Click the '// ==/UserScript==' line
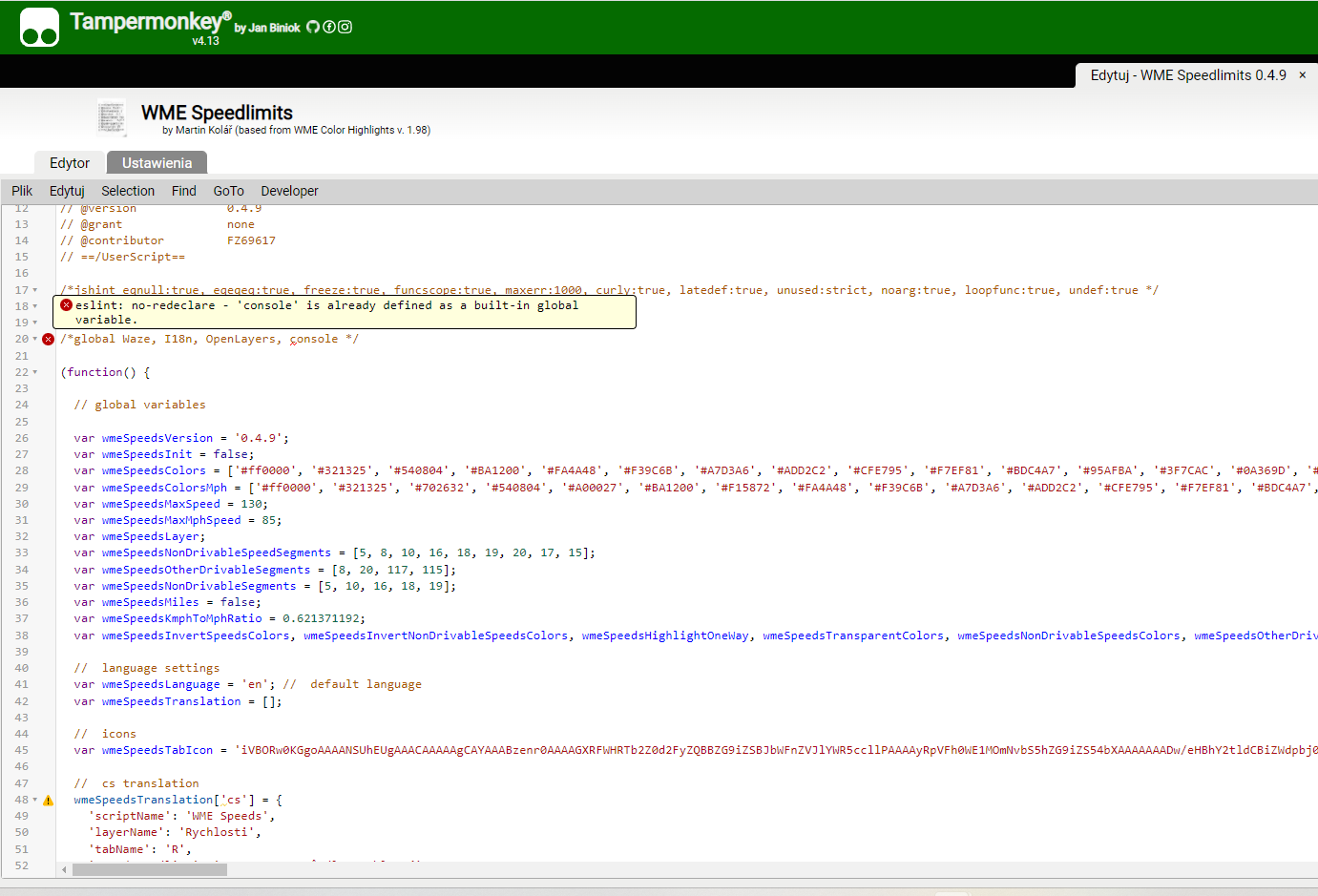Image resolution: width=1318 pixels, height=896 pixels. [x=123, y=257]
